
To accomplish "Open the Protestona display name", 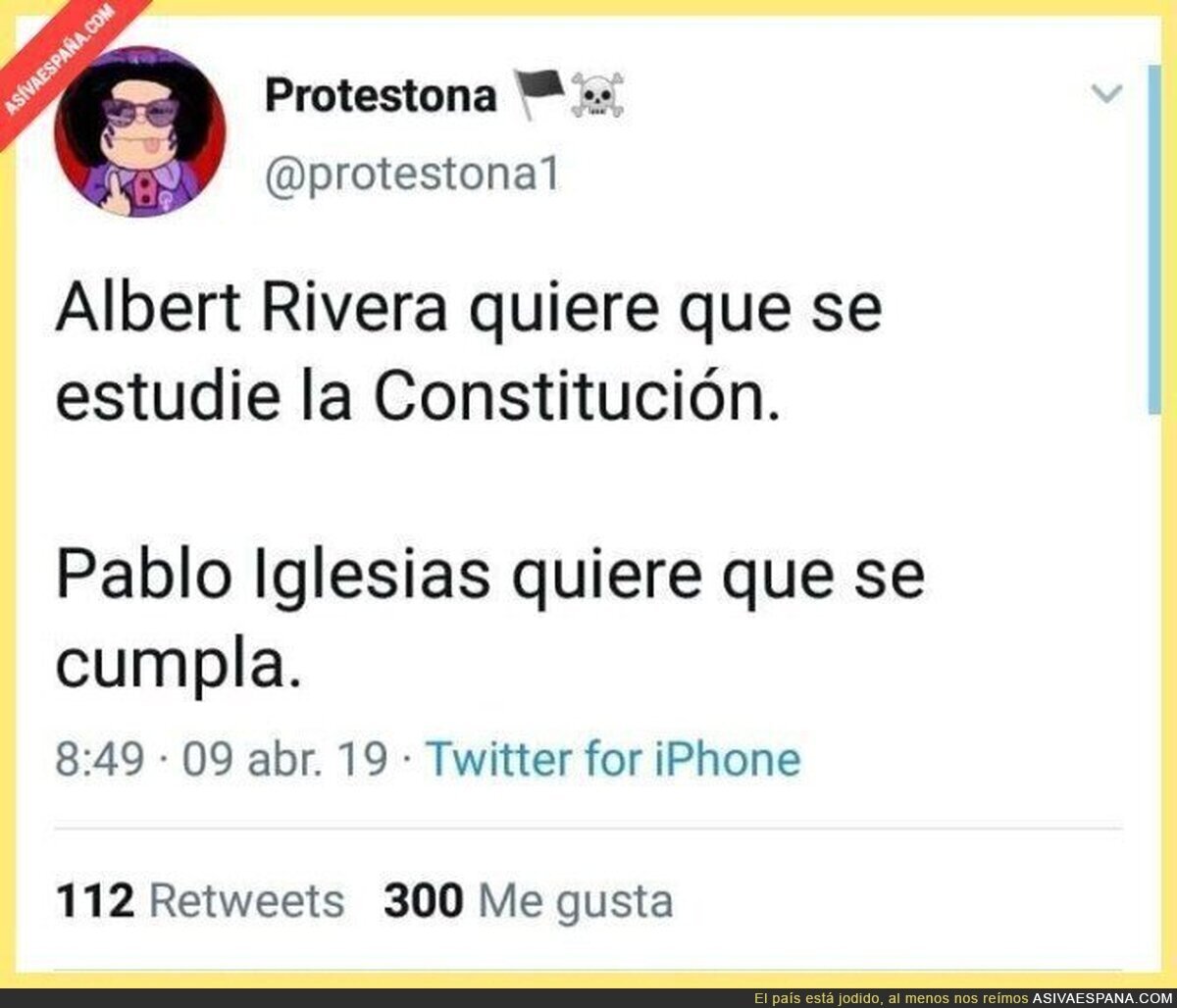I will click(x=382, y=96).
